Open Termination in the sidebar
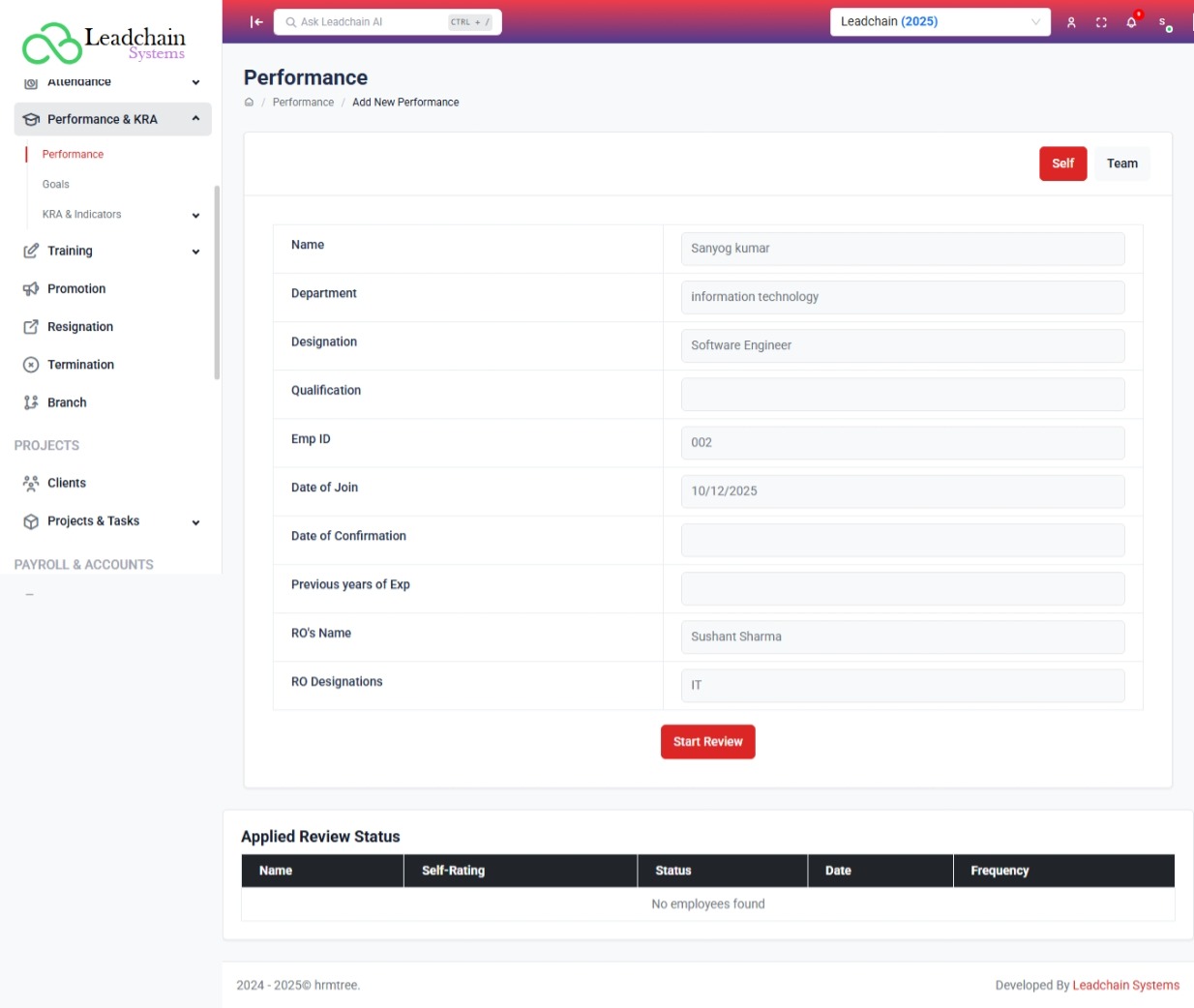The image size is (1194, 1008). coord(80,365)
